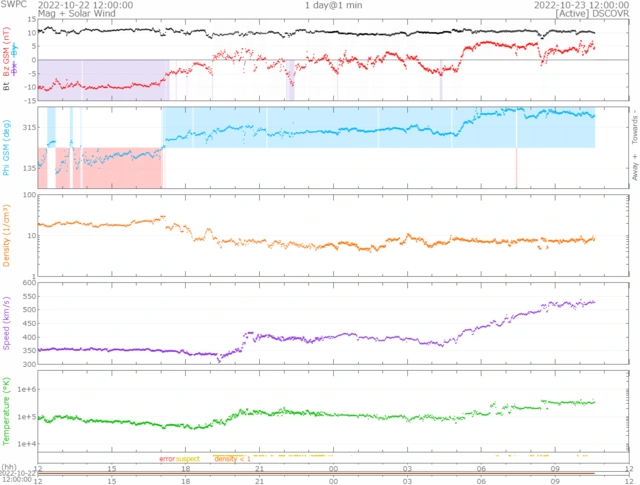
Task: Open the "Mag + Solar Wind" series menu
Action: point(77,13)
